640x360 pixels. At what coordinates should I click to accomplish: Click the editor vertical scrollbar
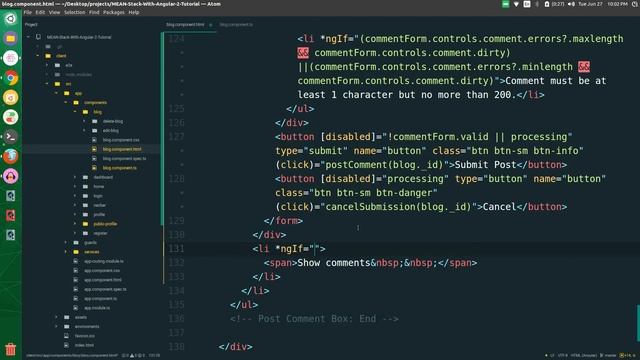[638, 322]
